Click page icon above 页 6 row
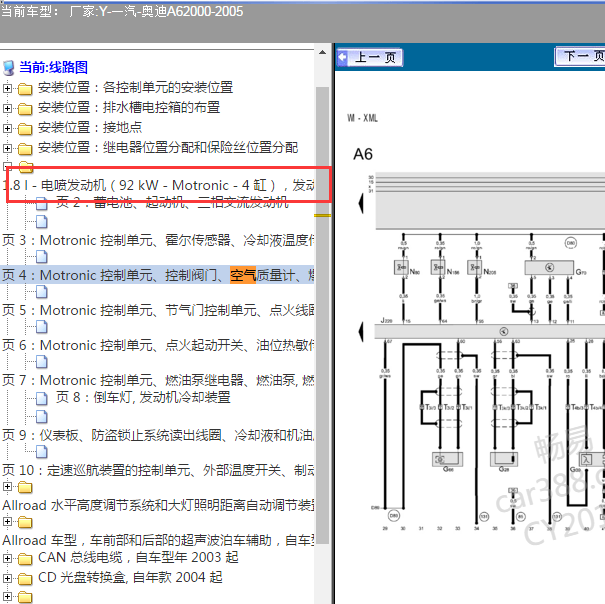Image resolution: width=605 pixels, height=604 pixels. (42, 327)
